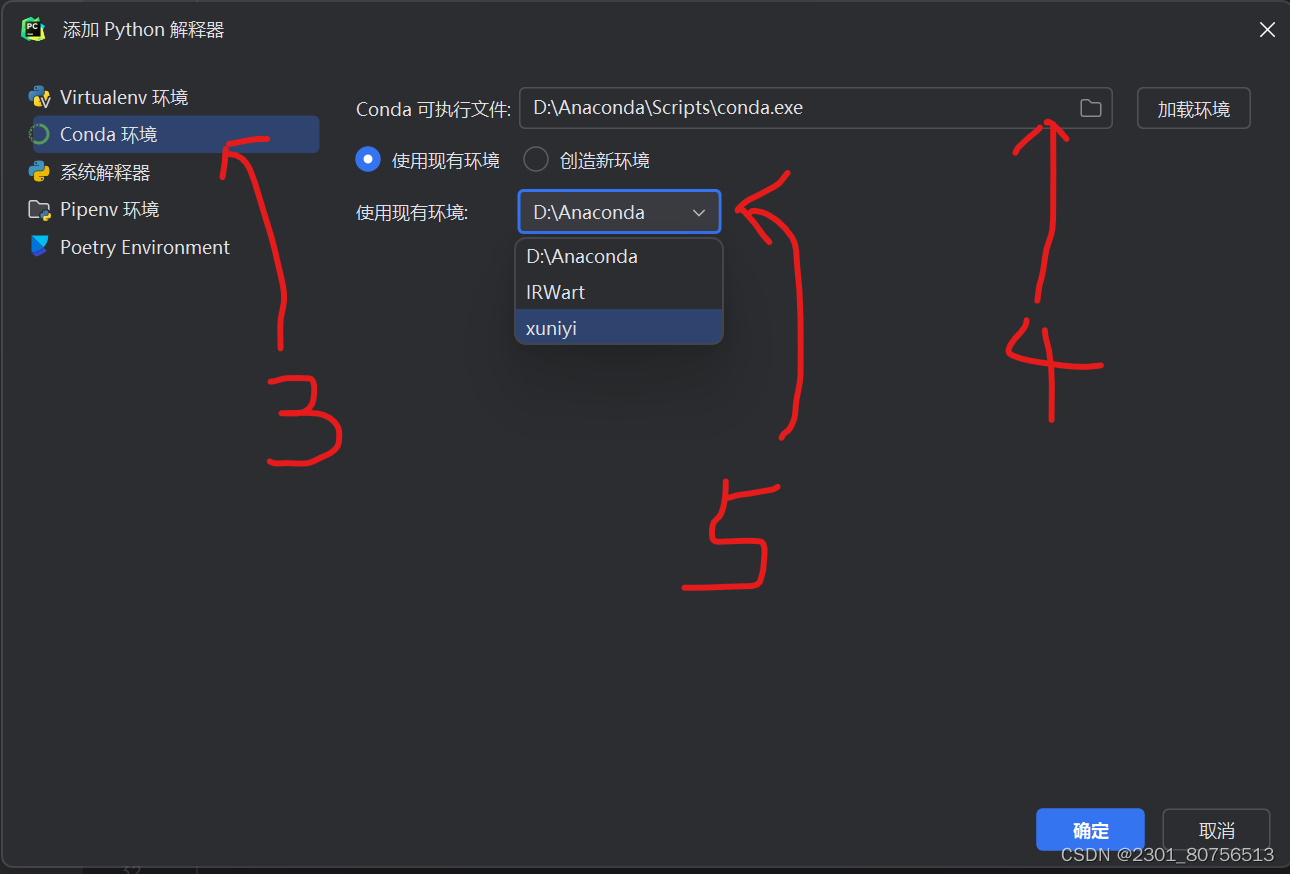Click the 使用现有环境: field label

point(412,212)
